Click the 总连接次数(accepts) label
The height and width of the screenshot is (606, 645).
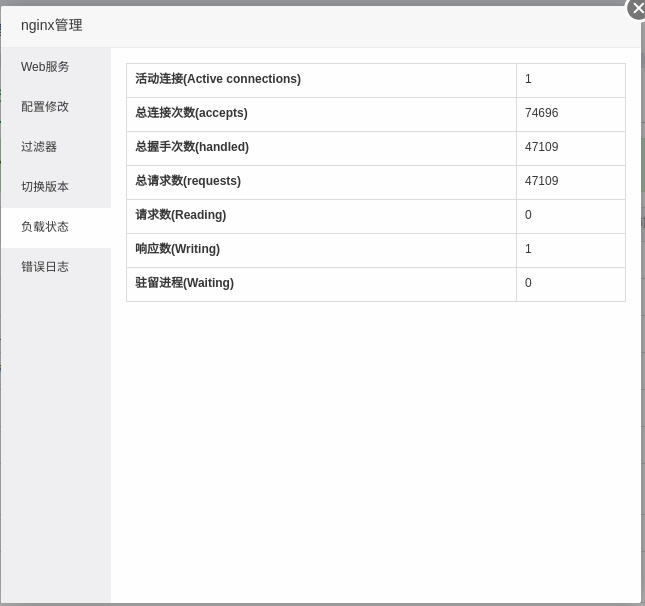point(191,113)
